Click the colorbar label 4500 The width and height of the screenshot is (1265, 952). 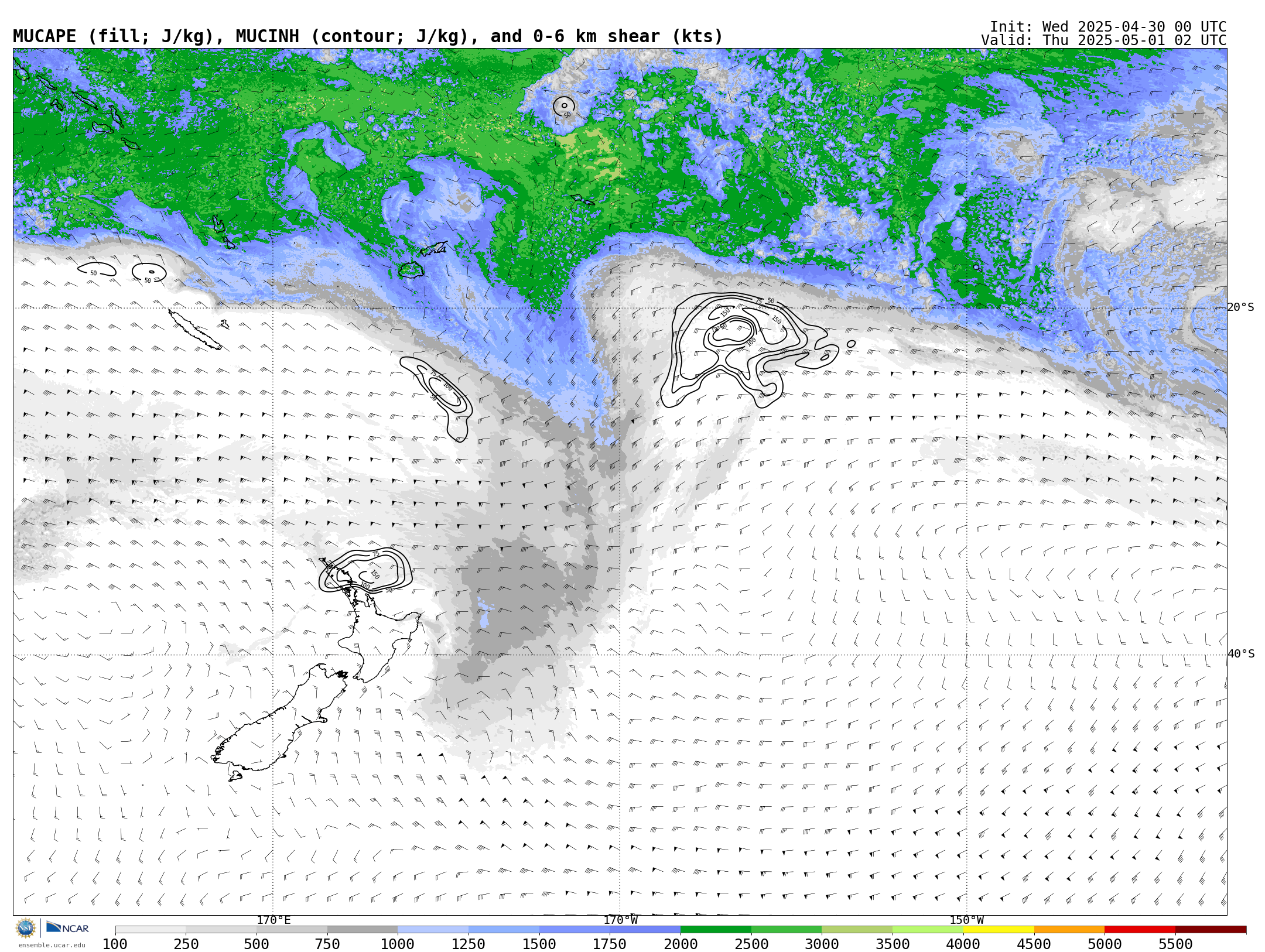[1034, 944]
